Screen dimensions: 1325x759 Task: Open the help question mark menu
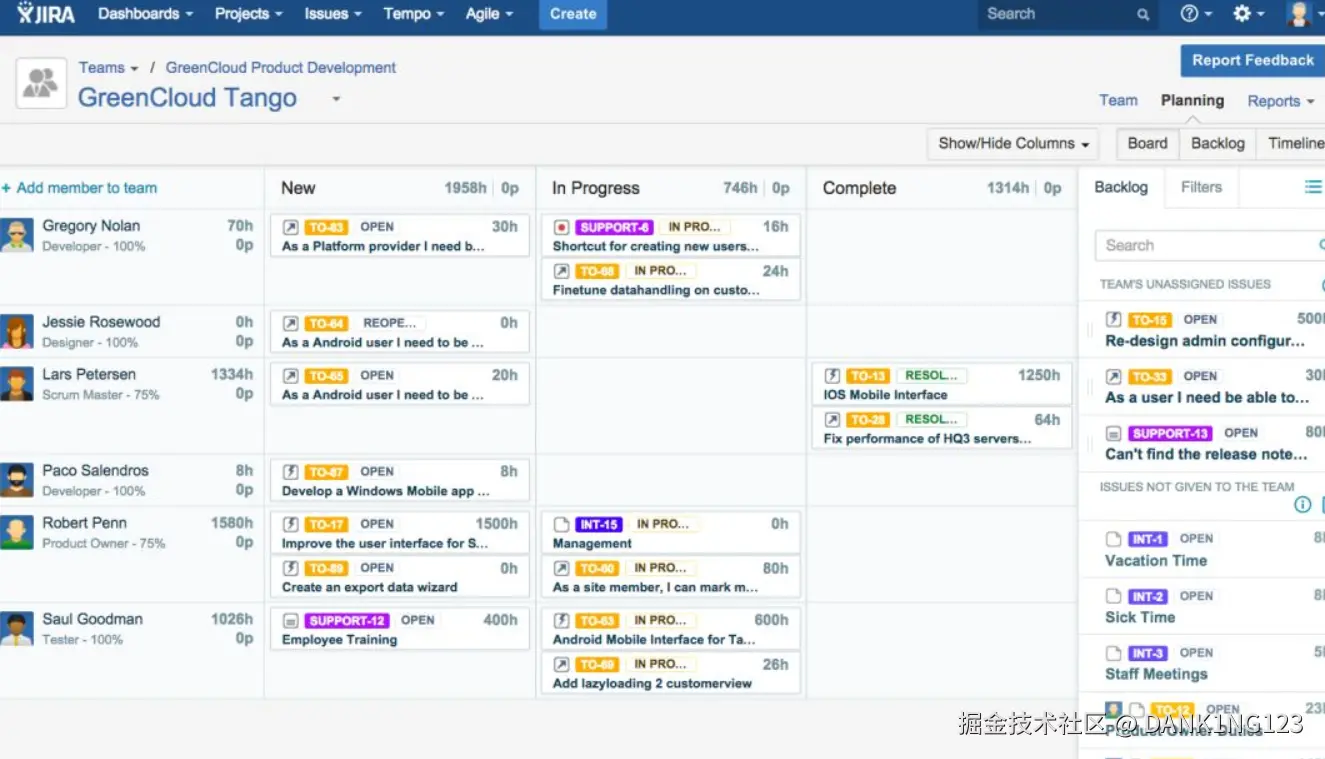tap(1195, 14)
